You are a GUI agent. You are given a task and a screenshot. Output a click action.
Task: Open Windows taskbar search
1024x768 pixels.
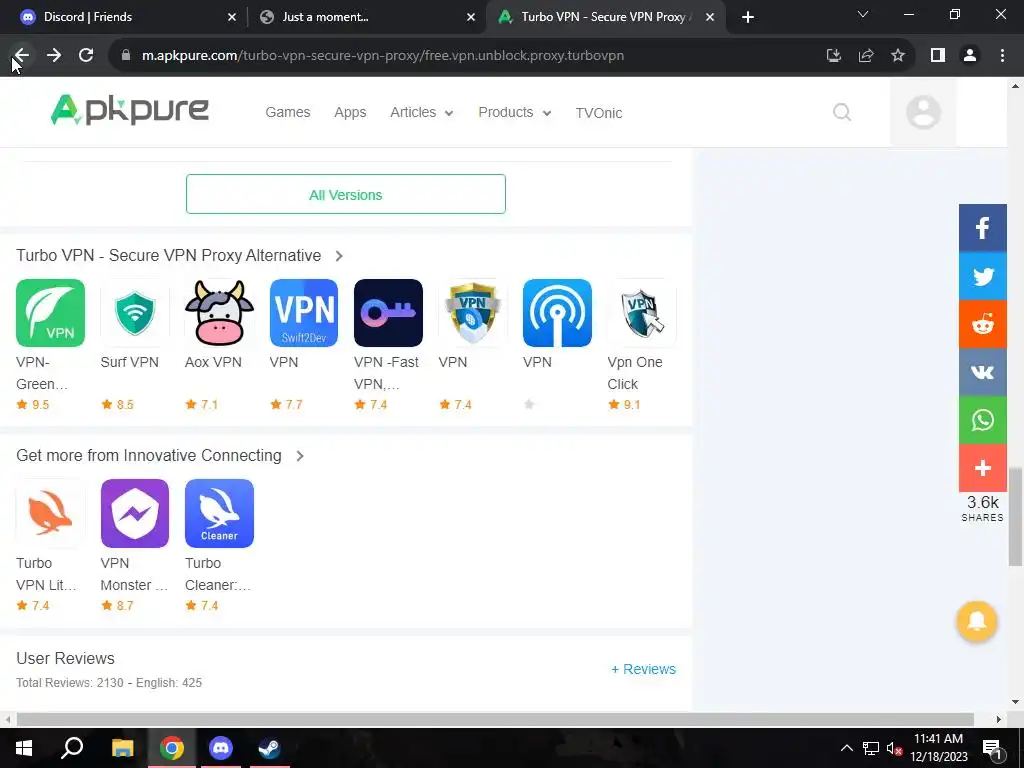72,748
